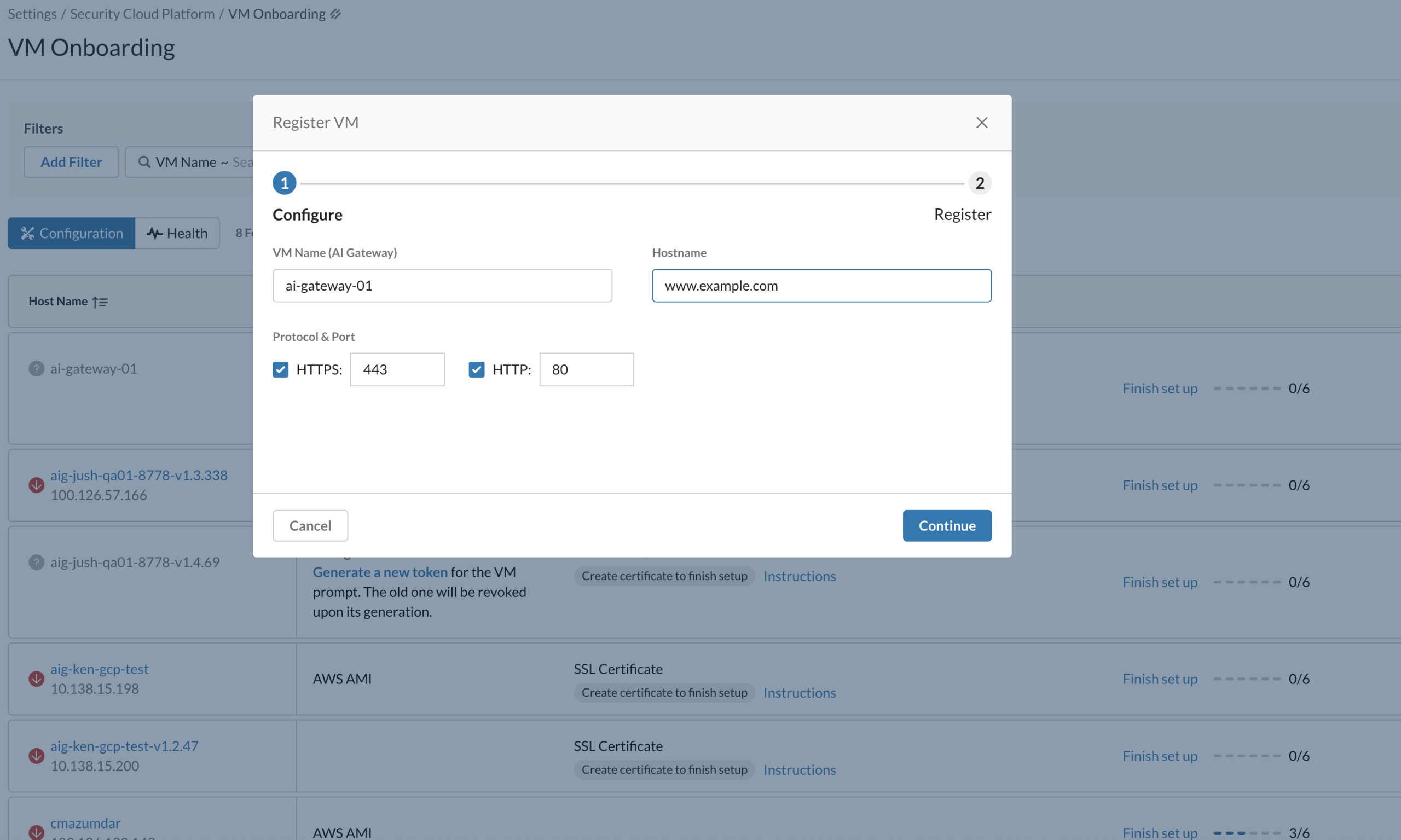Click the down status icon for aig-ken-gcp-test
This screenshot has height=840, width=1401.
coord(36,679)
